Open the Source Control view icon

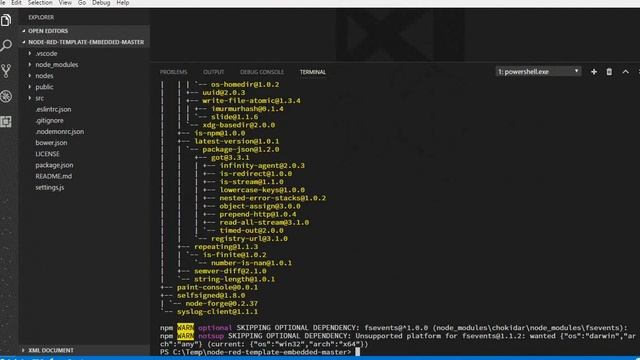[x=6, y=71]
